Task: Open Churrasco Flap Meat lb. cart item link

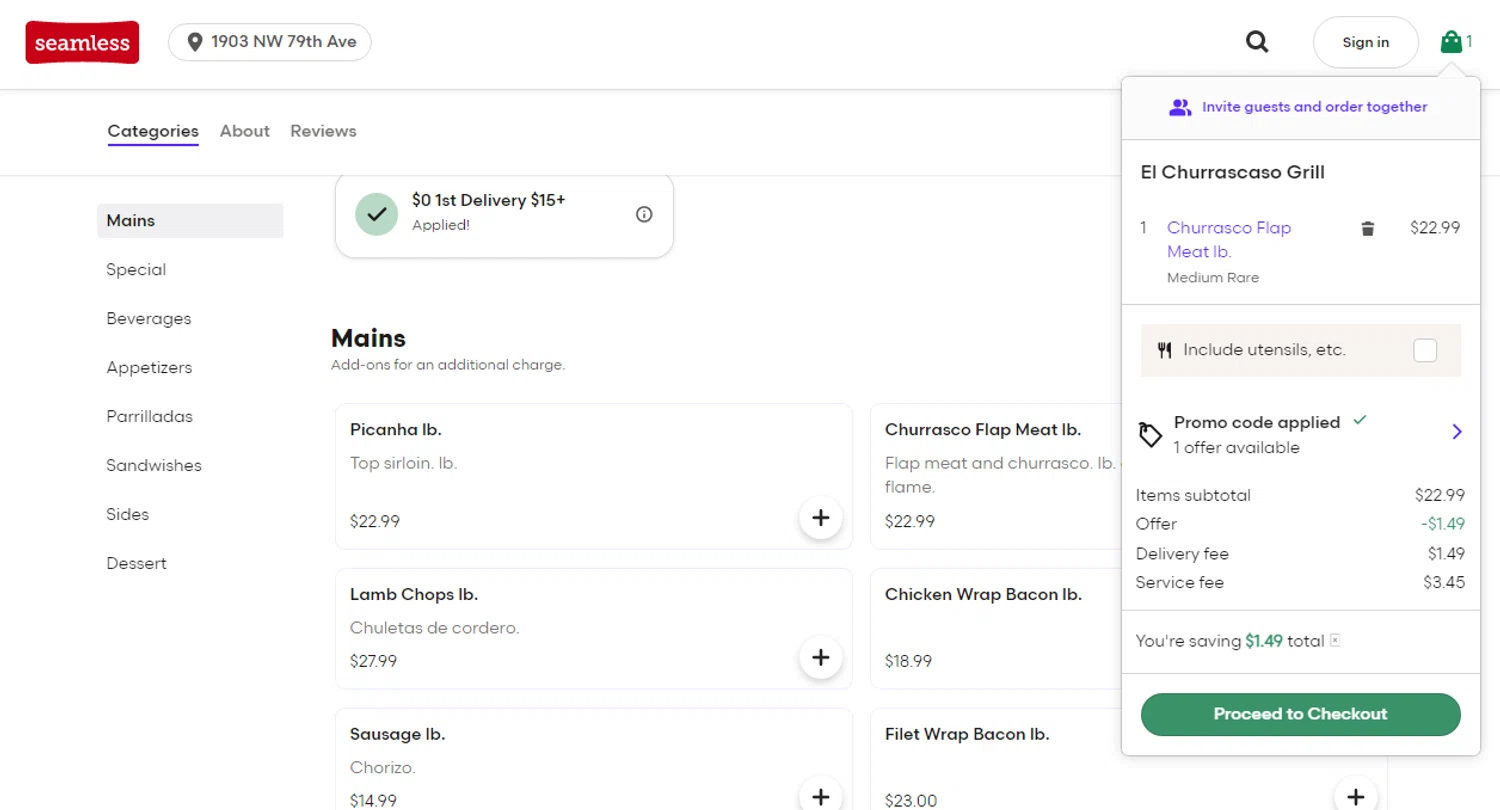Action: [1229, 240]
